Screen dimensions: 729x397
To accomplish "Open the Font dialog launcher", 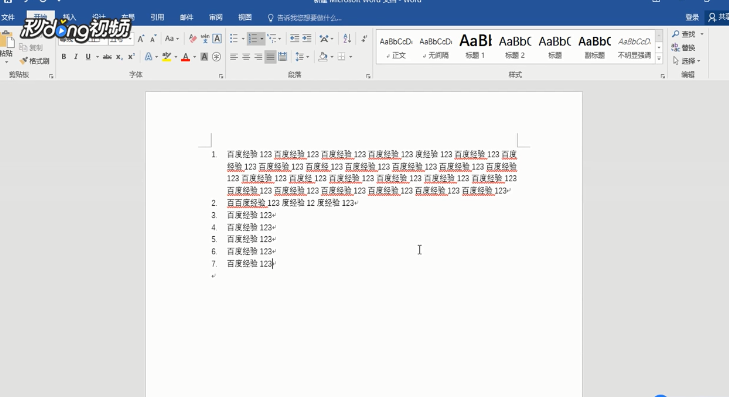I will (221, 76).
